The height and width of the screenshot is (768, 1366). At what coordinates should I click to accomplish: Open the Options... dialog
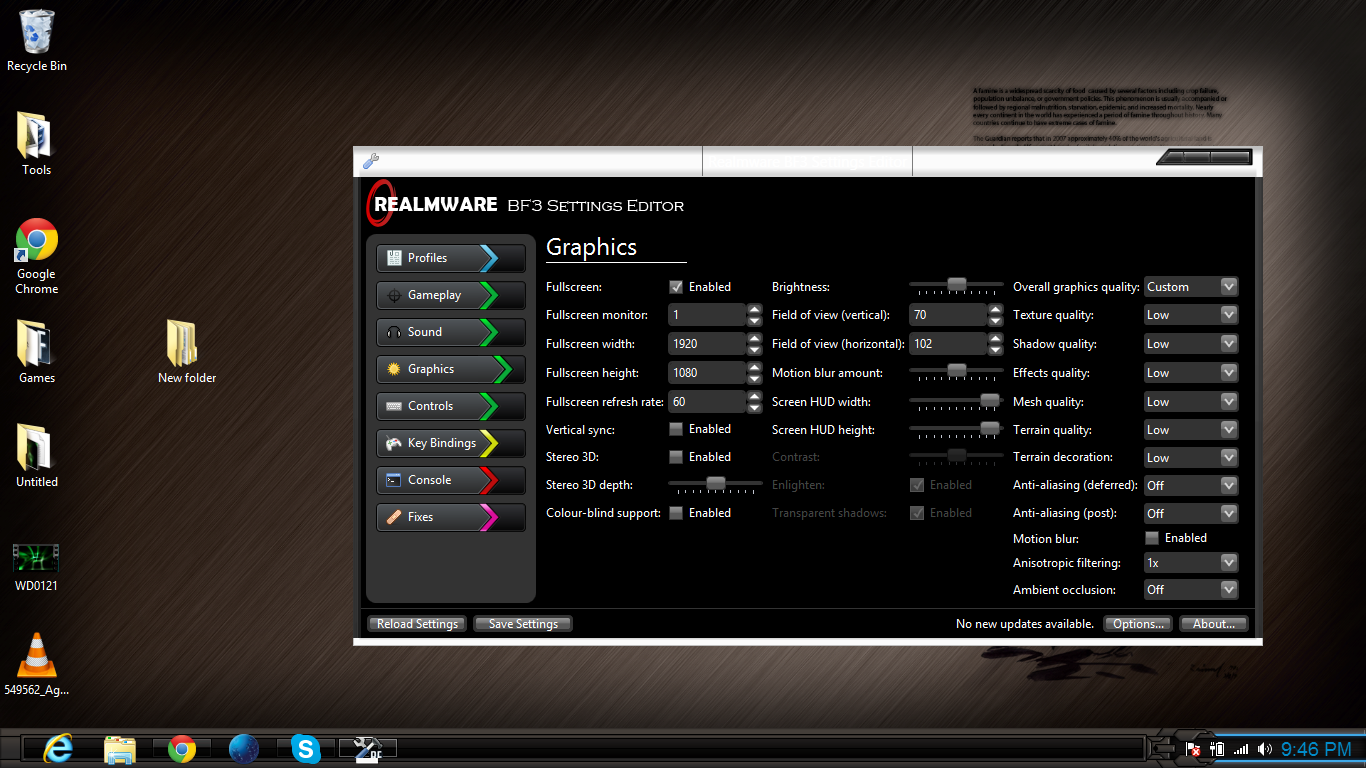(x=1138, y=624)
